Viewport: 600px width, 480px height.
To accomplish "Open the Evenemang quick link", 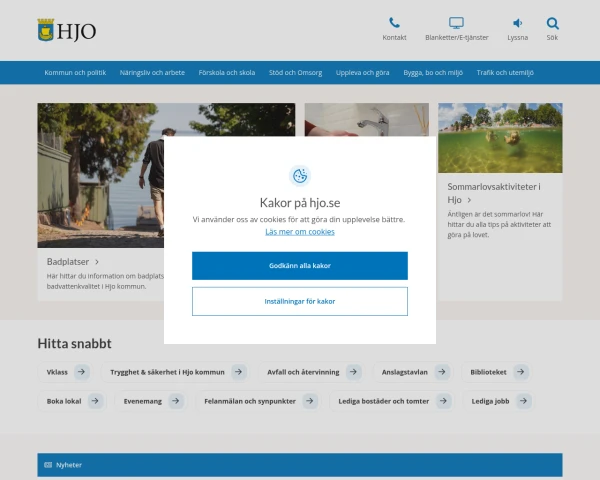I will pos(151,401).
